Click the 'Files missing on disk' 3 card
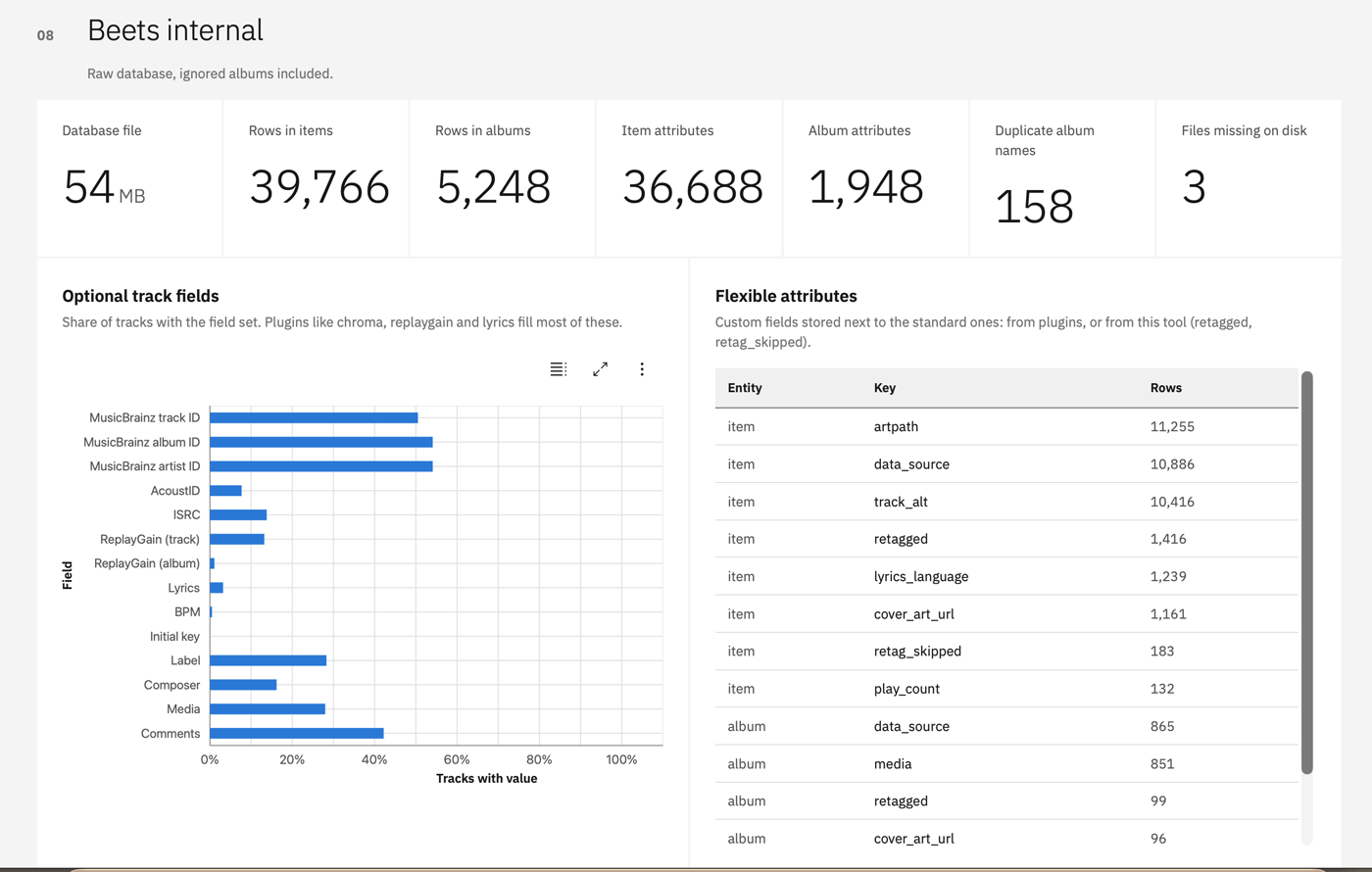The width and height of the screenshot is (1372, 872). 1249,177
